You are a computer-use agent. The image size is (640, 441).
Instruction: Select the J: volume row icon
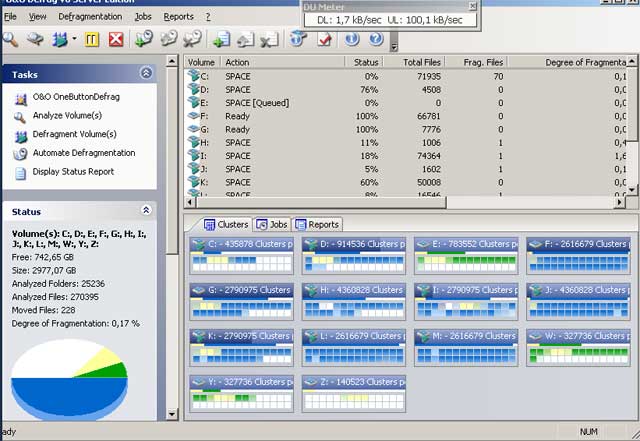pyautogui.click(x=194, y=169)
